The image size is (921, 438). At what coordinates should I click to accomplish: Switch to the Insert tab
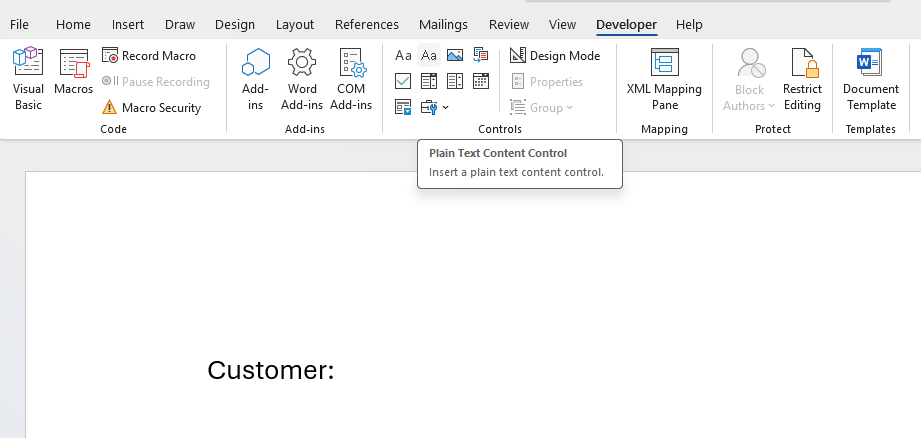(x=128, y=24)
